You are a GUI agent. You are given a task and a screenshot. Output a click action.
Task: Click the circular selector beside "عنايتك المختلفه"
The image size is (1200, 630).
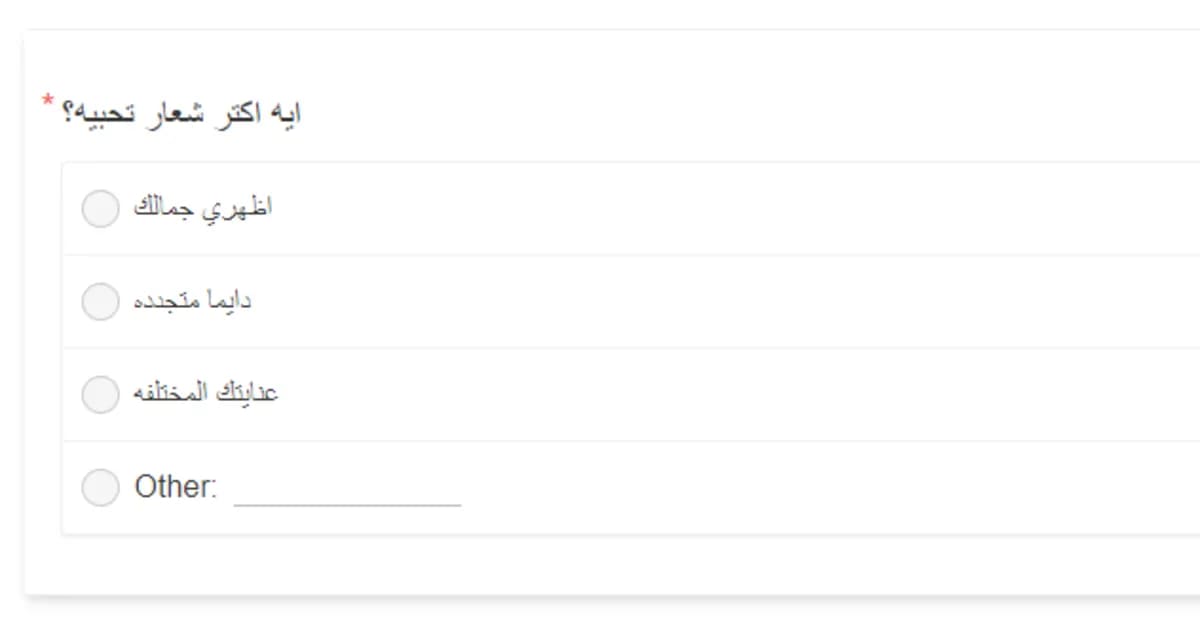tap(100, 394)
